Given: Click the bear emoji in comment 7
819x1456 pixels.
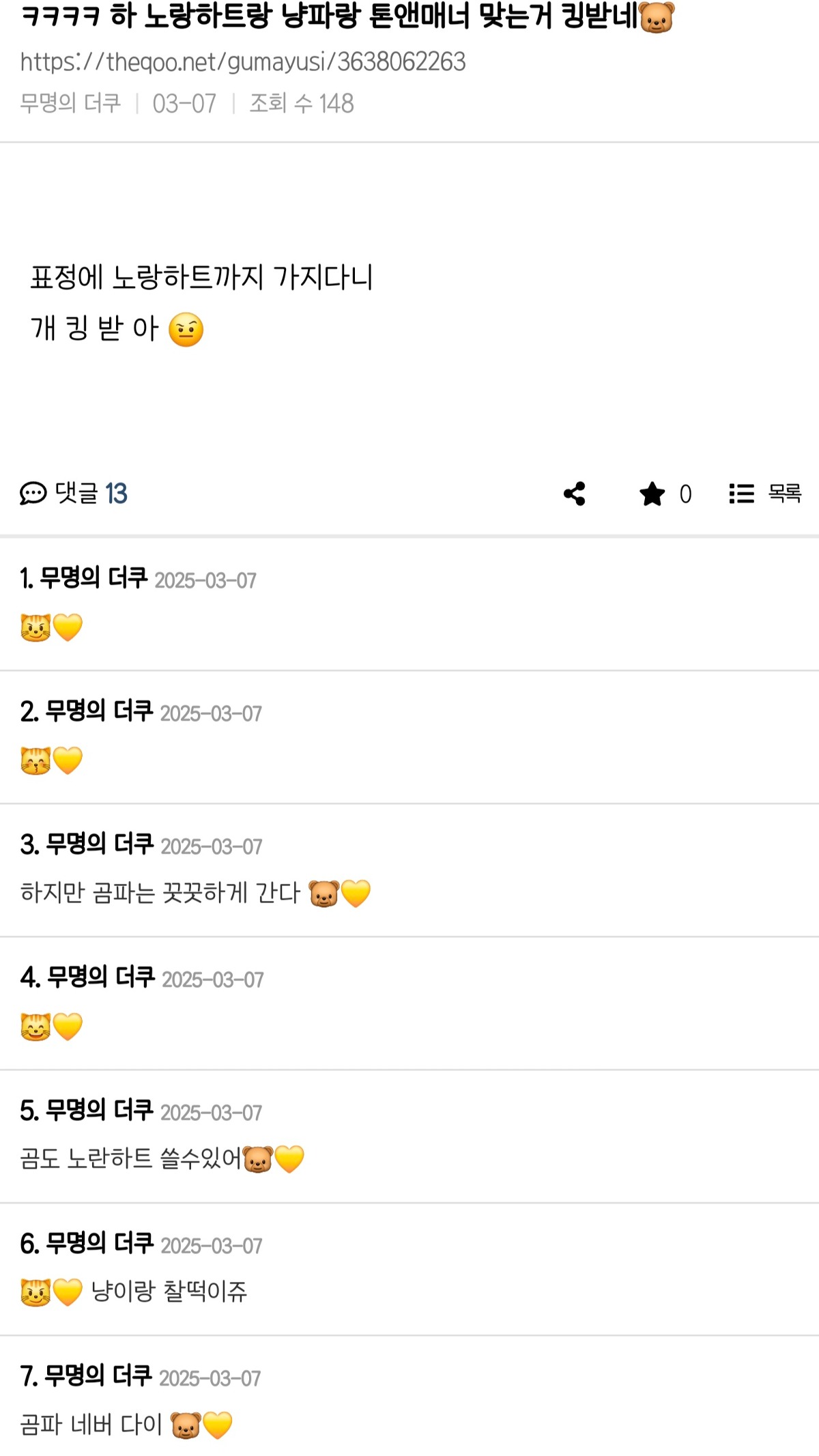Looking at the screenshot, I should pos(186,1425).
